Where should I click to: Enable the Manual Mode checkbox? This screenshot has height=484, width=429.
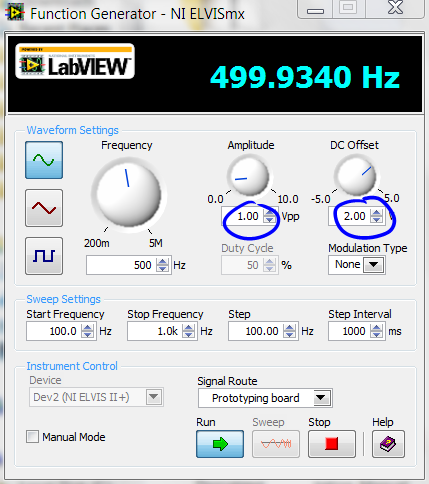pos(32,437)
